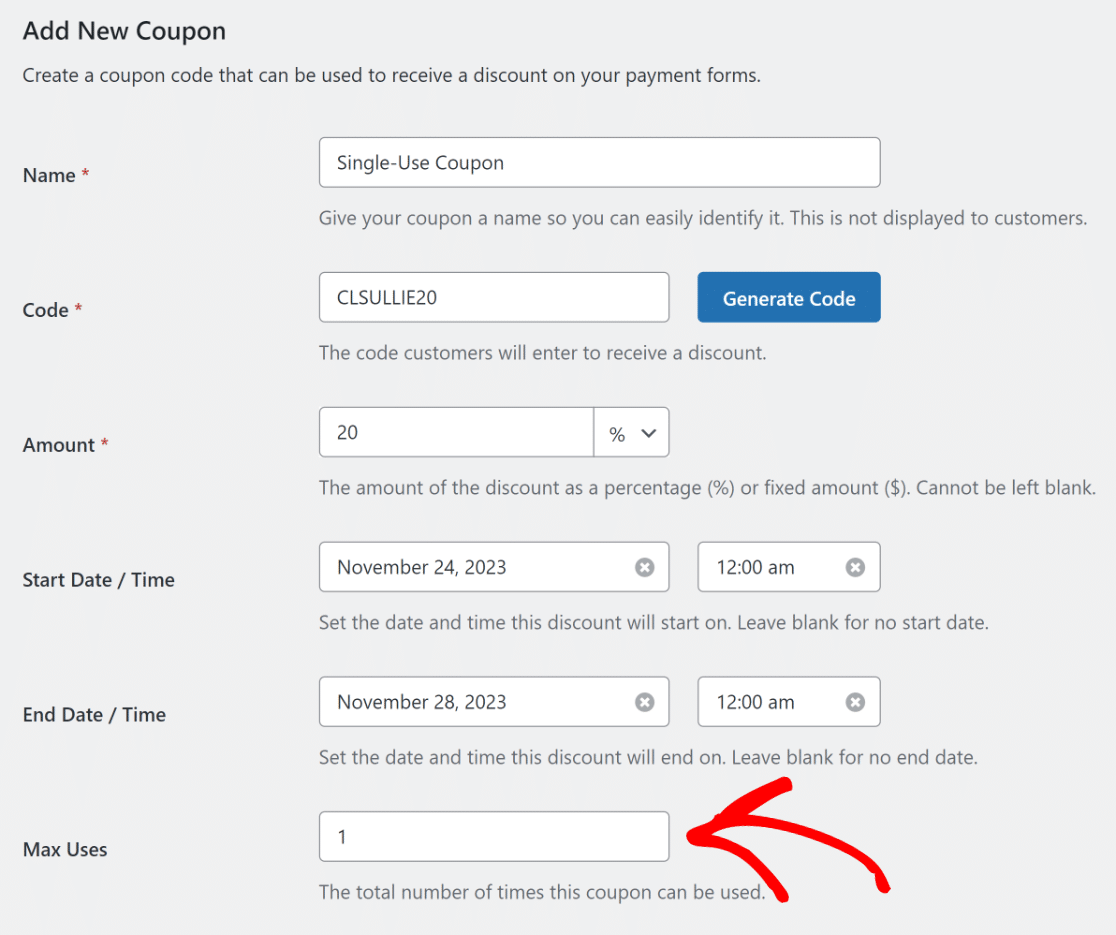Image resolution: width=1116 pixels, height=935 pixels.
Task: Click the Code field label
Action: tap(46, 310)
